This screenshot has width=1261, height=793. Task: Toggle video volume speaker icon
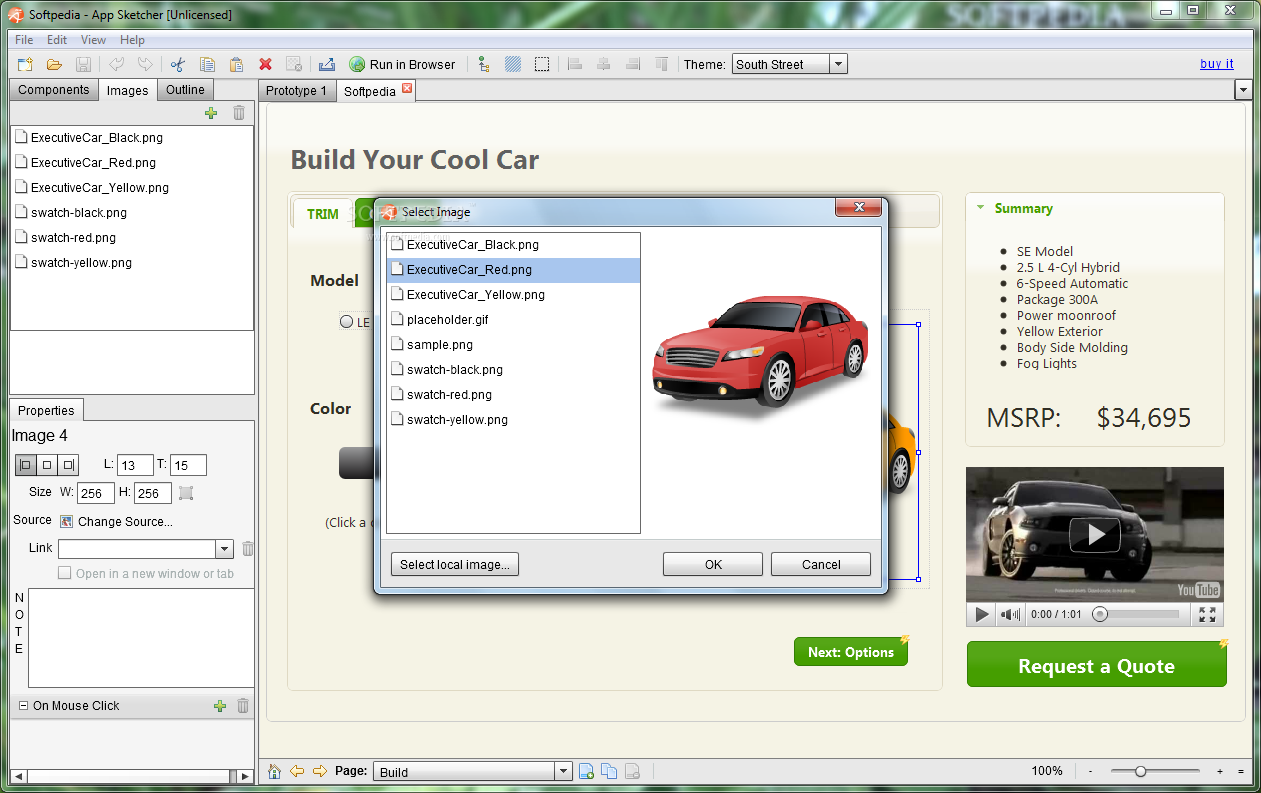coord(1011,614)
